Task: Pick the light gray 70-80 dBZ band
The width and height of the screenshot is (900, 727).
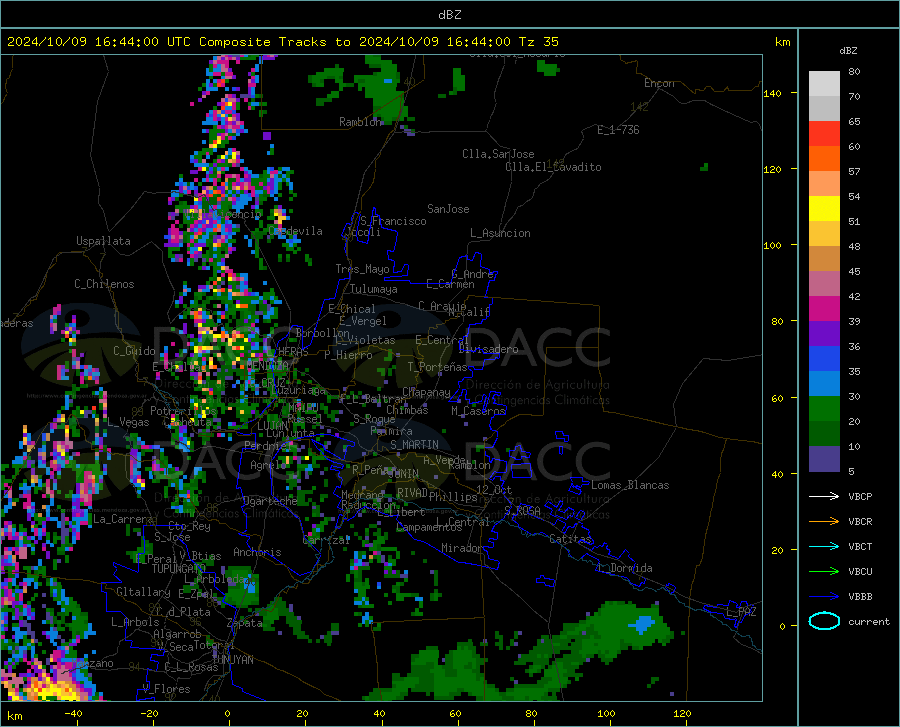Action: (824, 84)
